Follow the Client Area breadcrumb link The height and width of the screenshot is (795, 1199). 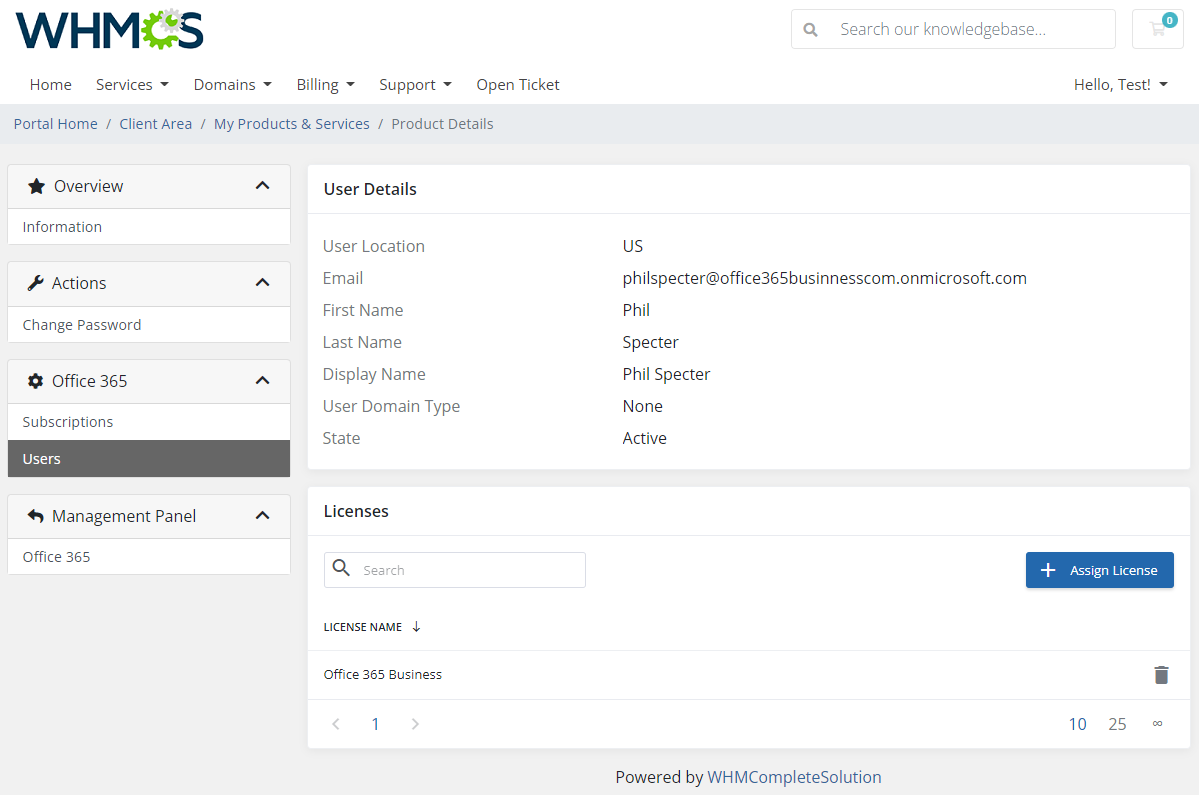155,124
